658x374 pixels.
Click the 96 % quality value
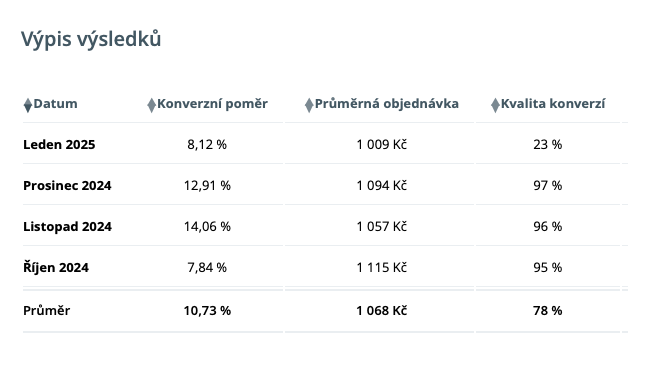coord(548,227)
